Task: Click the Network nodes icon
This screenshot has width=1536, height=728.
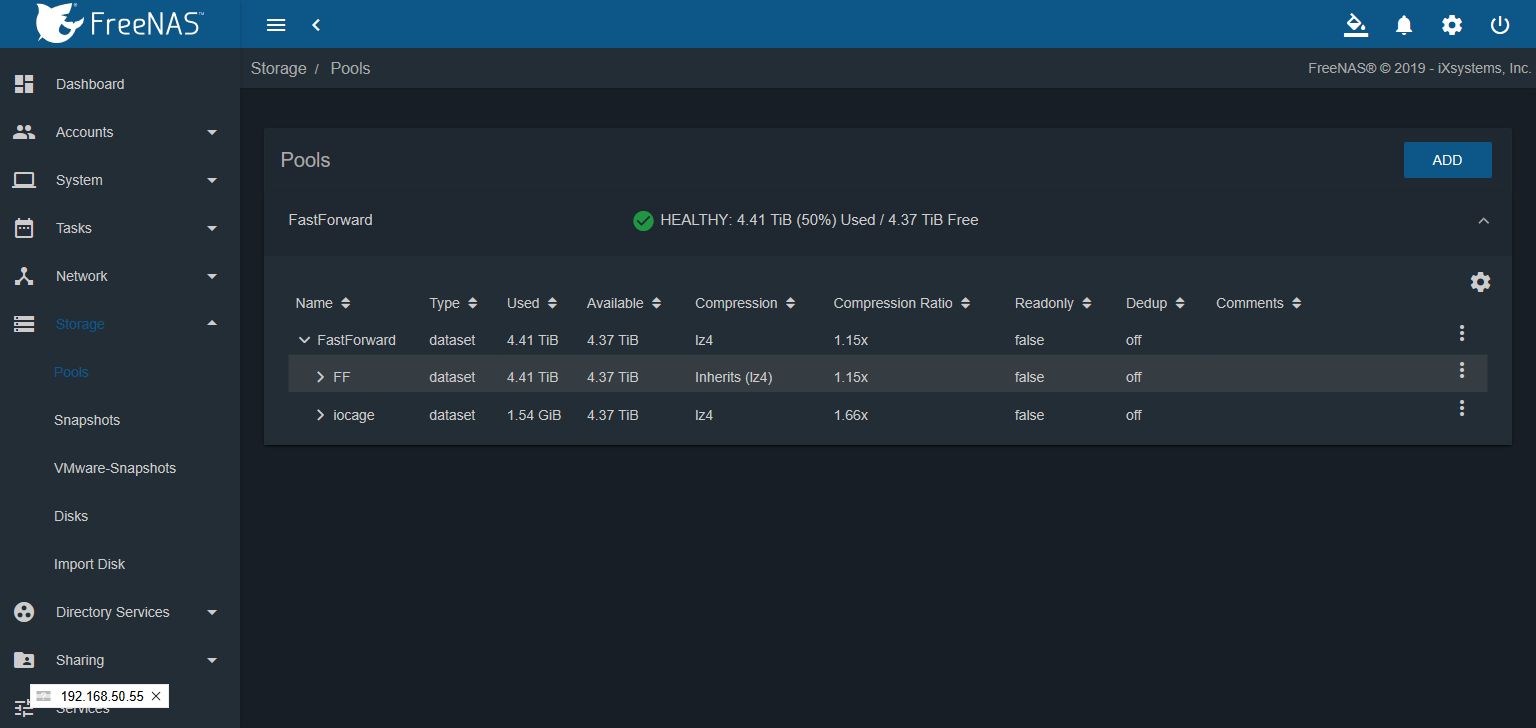Action: 24,276
